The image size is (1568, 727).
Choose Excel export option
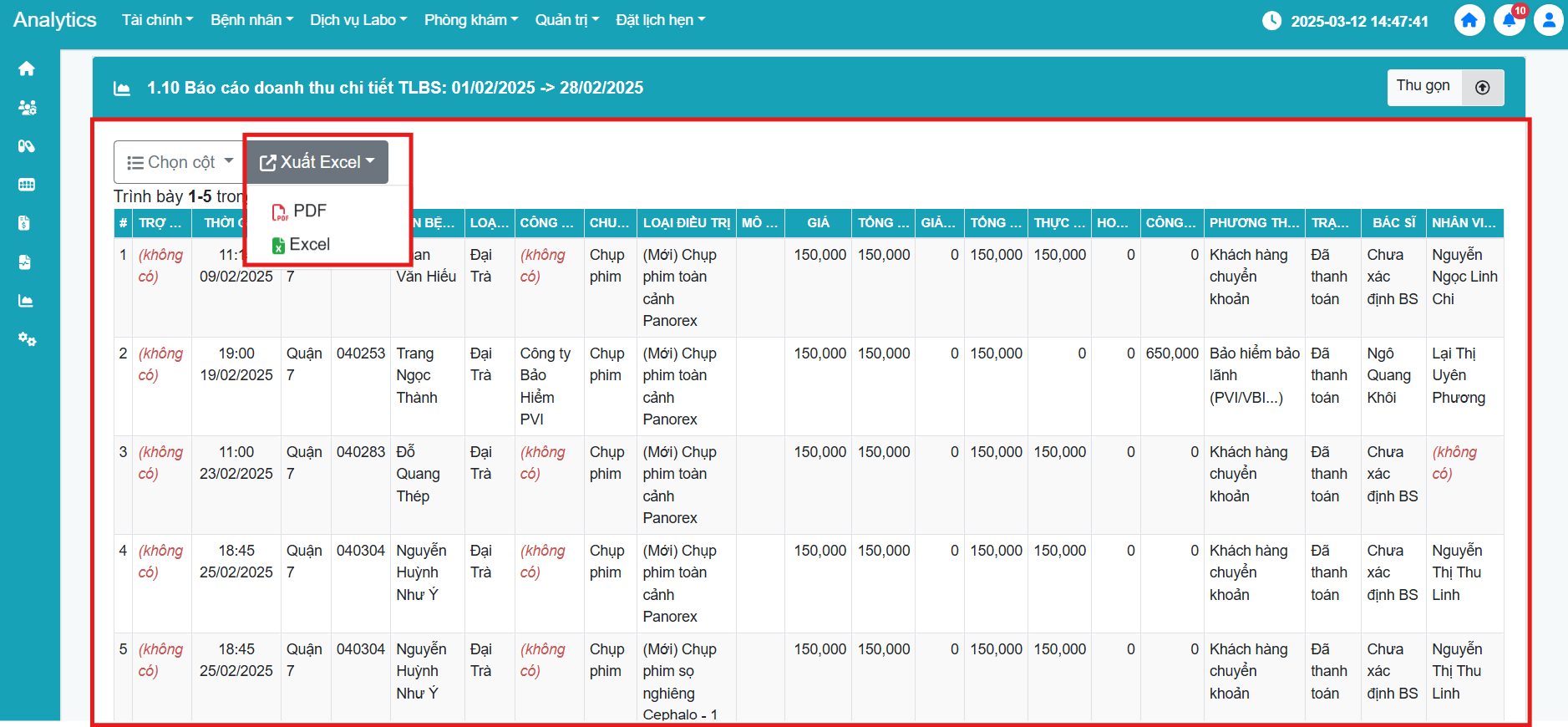[x=309, y=245]
